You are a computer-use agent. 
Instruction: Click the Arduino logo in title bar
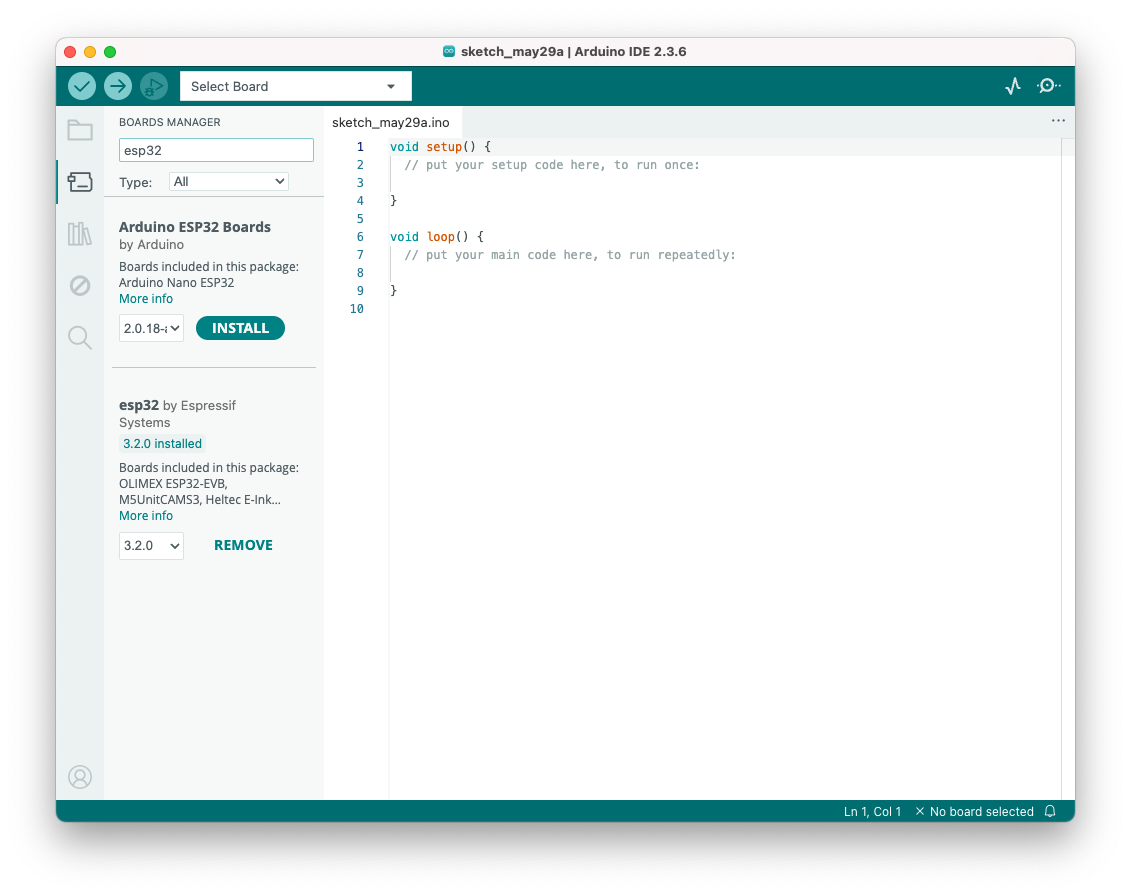pos(449,51)
